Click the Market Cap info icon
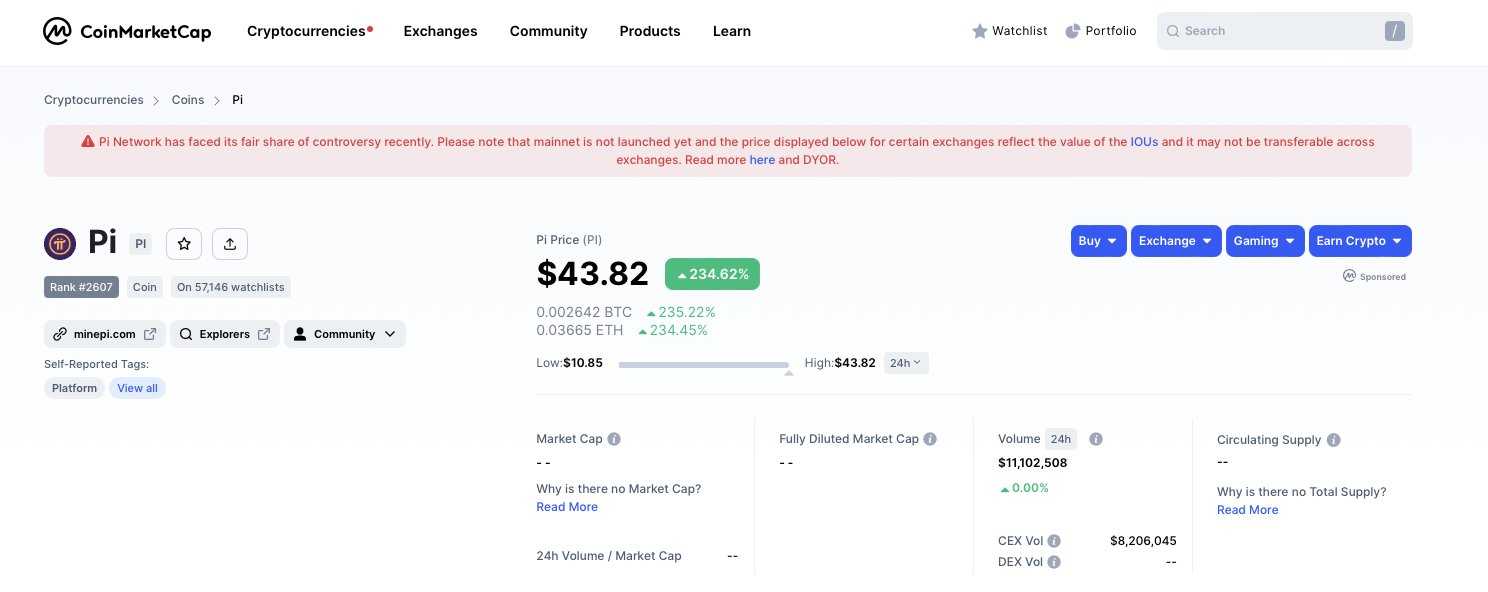Image resolution: width=1488 pixels, height=592 pixels. coord(614,439)
